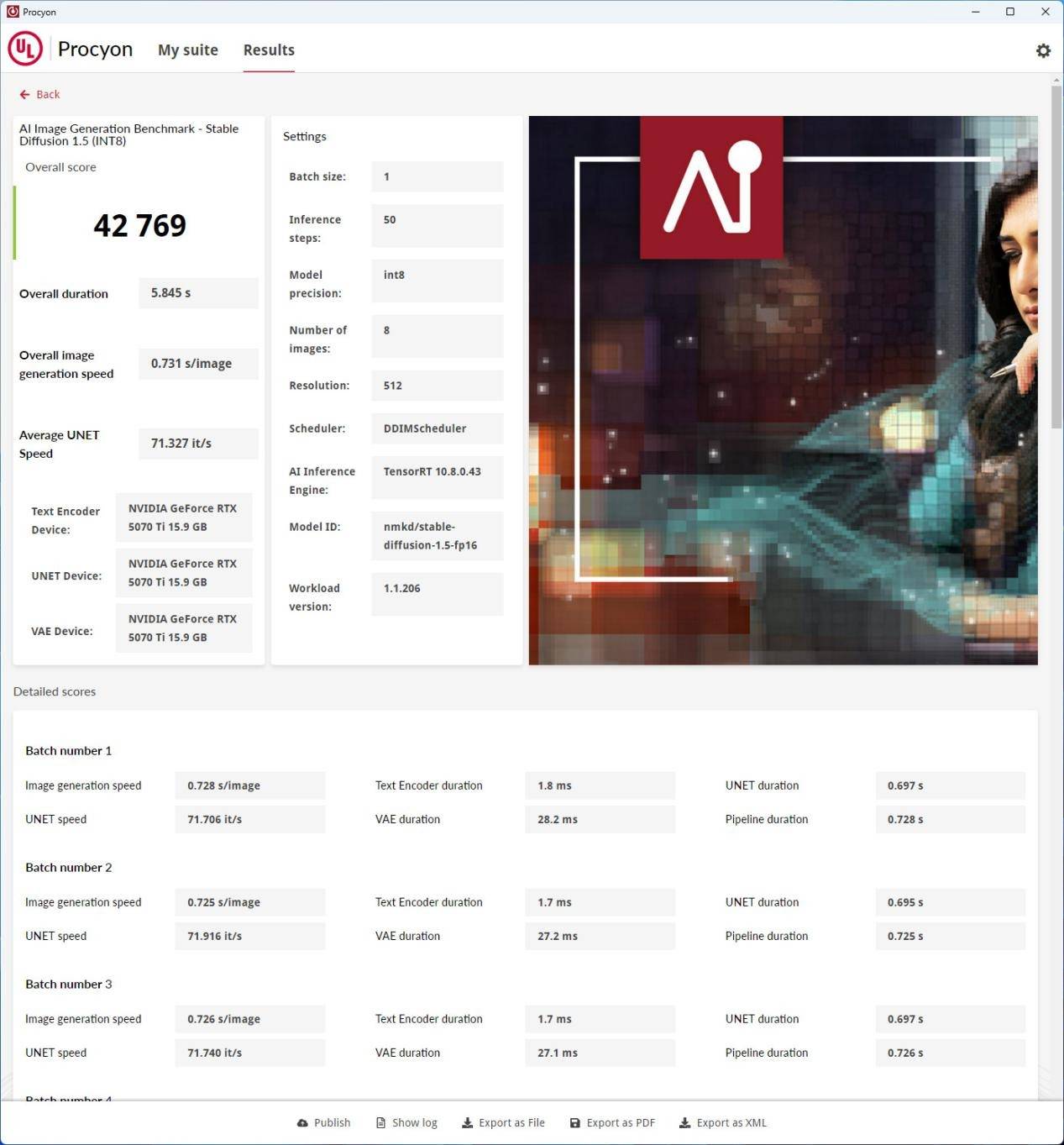
Task: Maximize the Procyon window
Action: [1010, 12]
